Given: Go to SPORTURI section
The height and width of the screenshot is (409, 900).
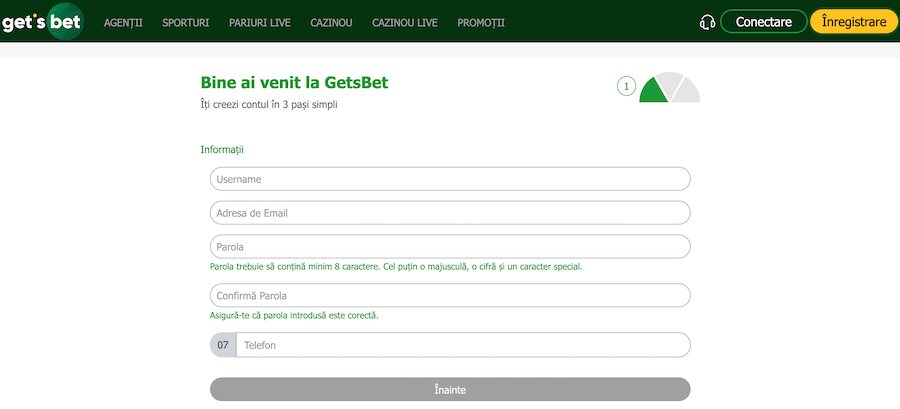Looking at the screenshot, I should pos(185,23).
